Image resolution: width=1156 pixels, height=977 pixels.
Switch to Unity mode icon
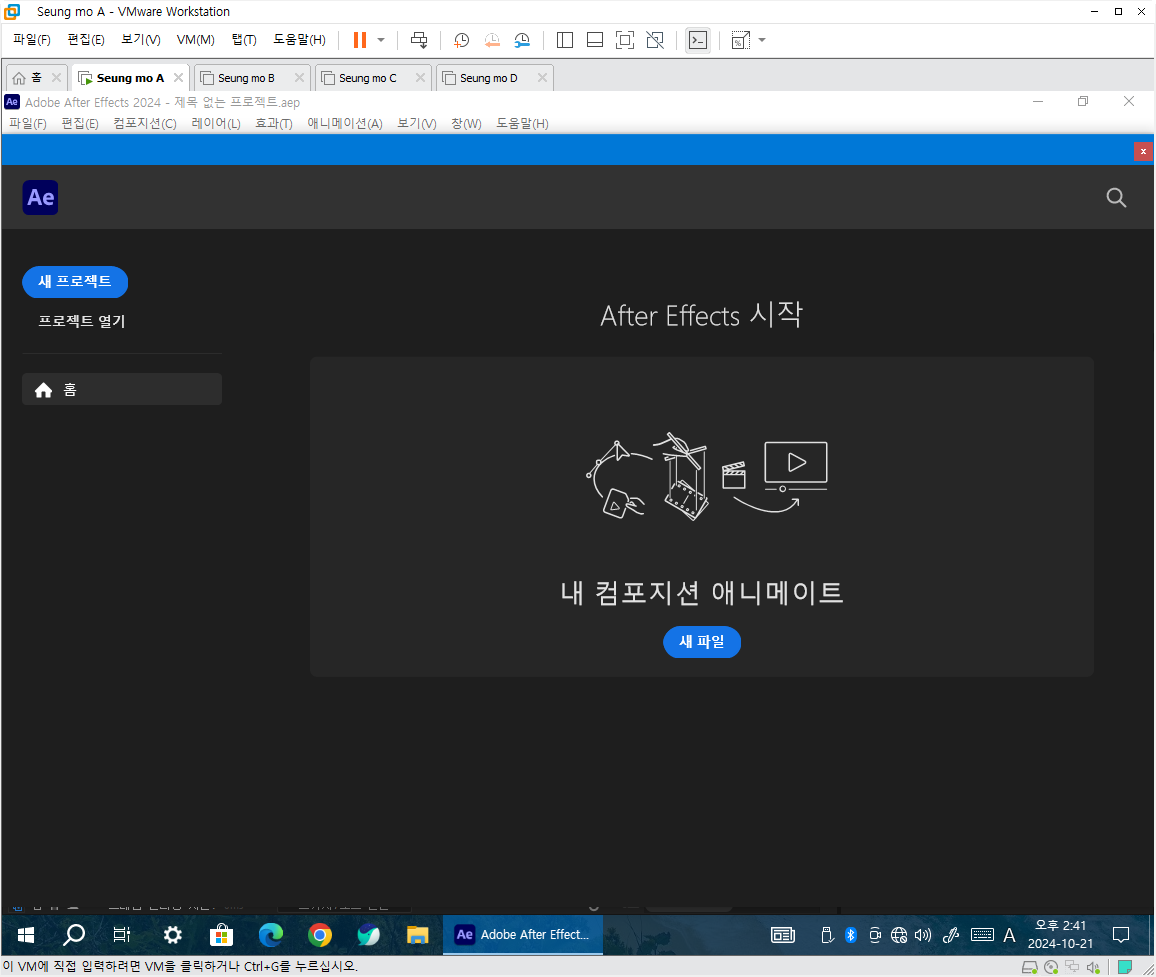pyautogui.click(x=655, y=40)
